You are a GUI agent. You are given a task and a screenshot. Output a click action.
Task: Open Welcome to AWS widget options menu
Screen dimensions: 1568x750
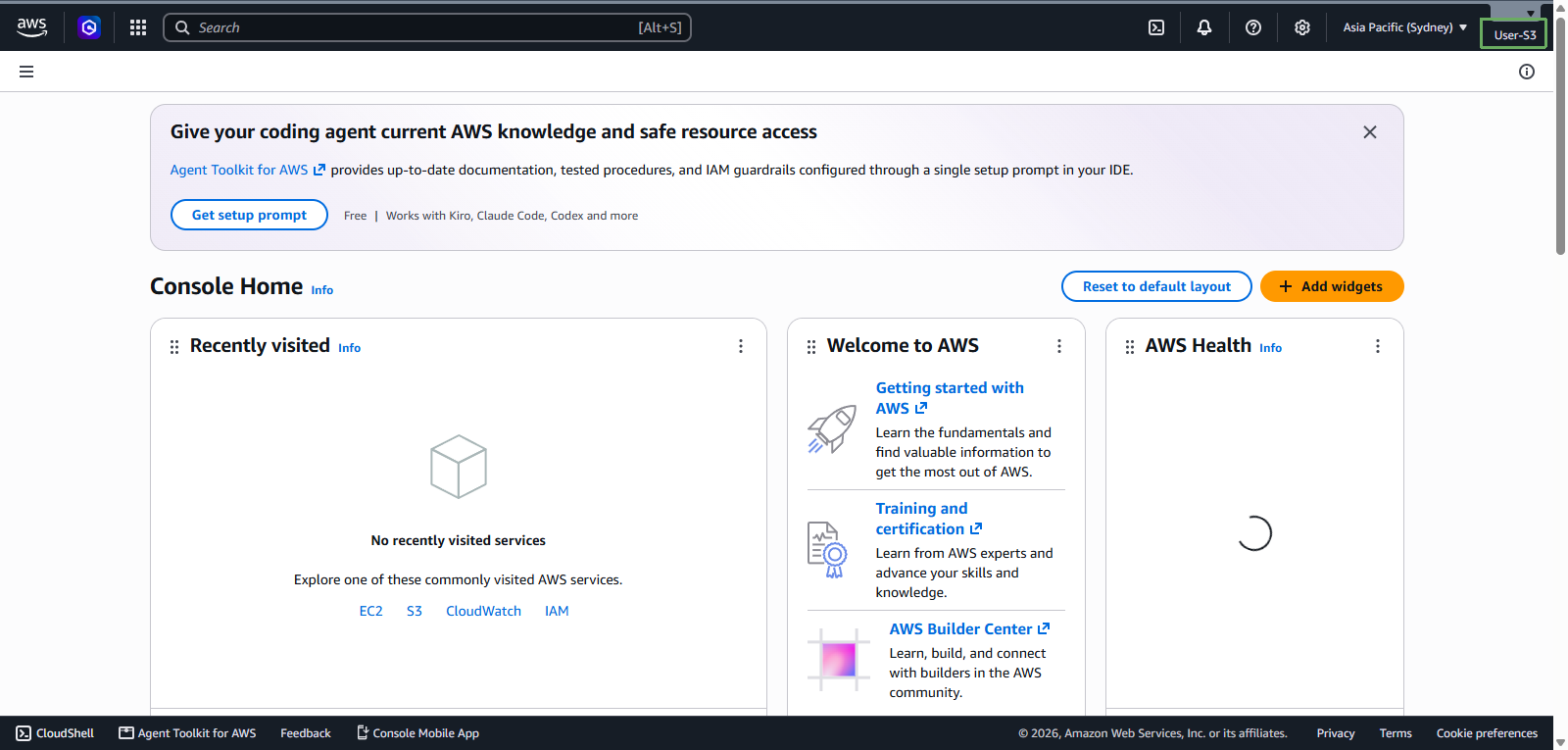pyautogui.click(x=1059, y=346)
